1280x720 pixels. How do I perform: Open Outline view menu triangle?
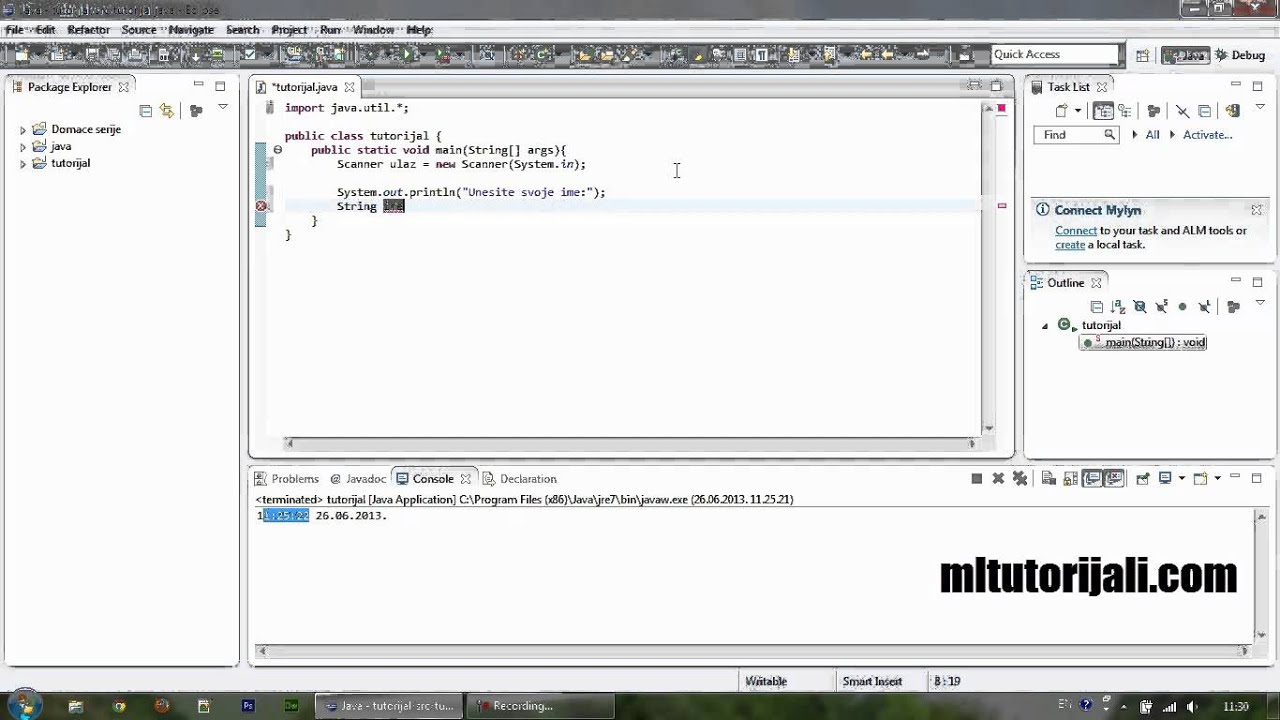(1260, 303)
